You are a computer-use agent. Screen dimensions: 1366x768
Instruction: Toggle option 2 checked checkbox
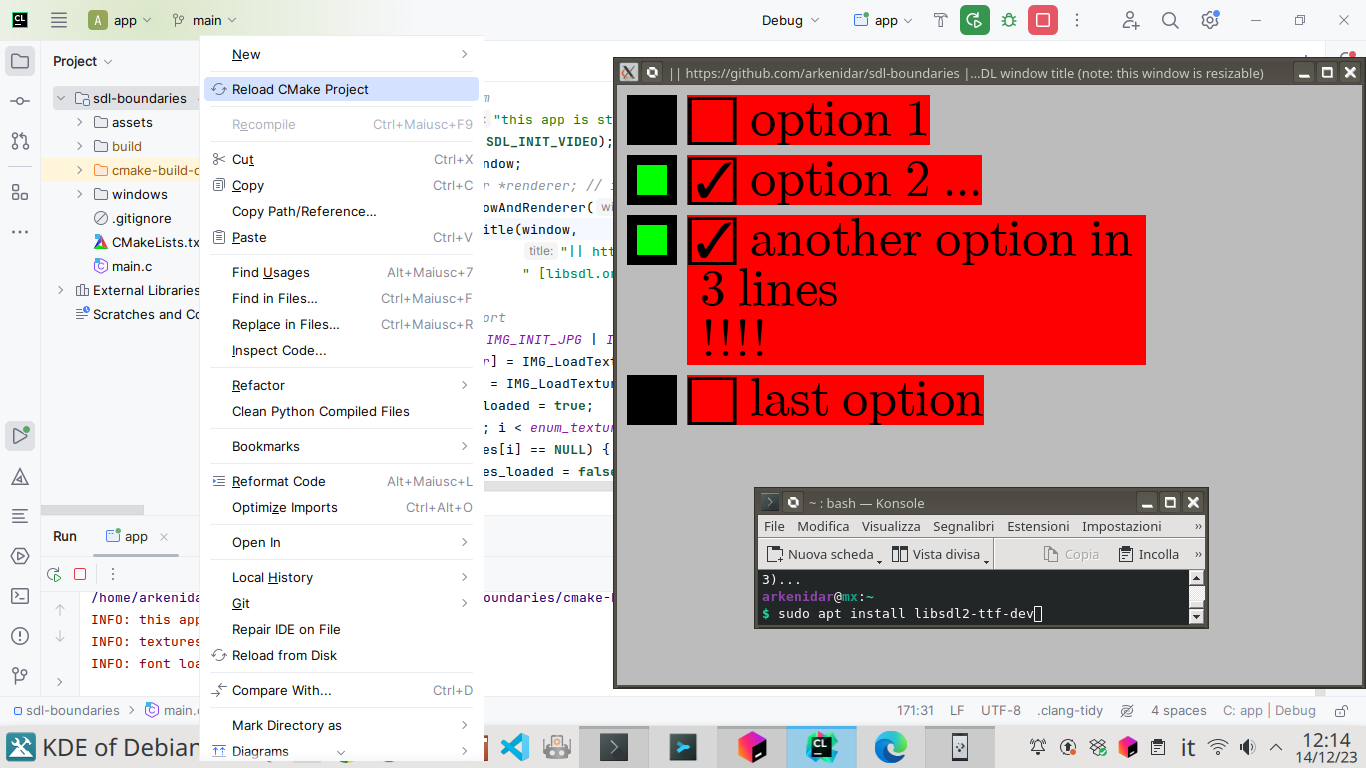pos(712,180)
